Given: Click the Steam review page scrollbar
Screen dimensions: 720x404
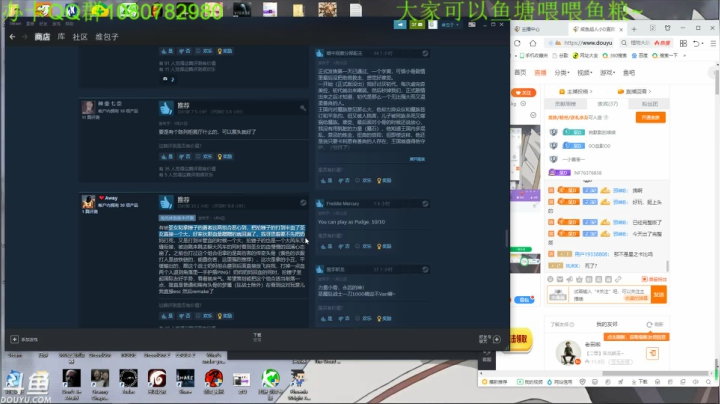Looking at the screenshot, I should [506, 238].
